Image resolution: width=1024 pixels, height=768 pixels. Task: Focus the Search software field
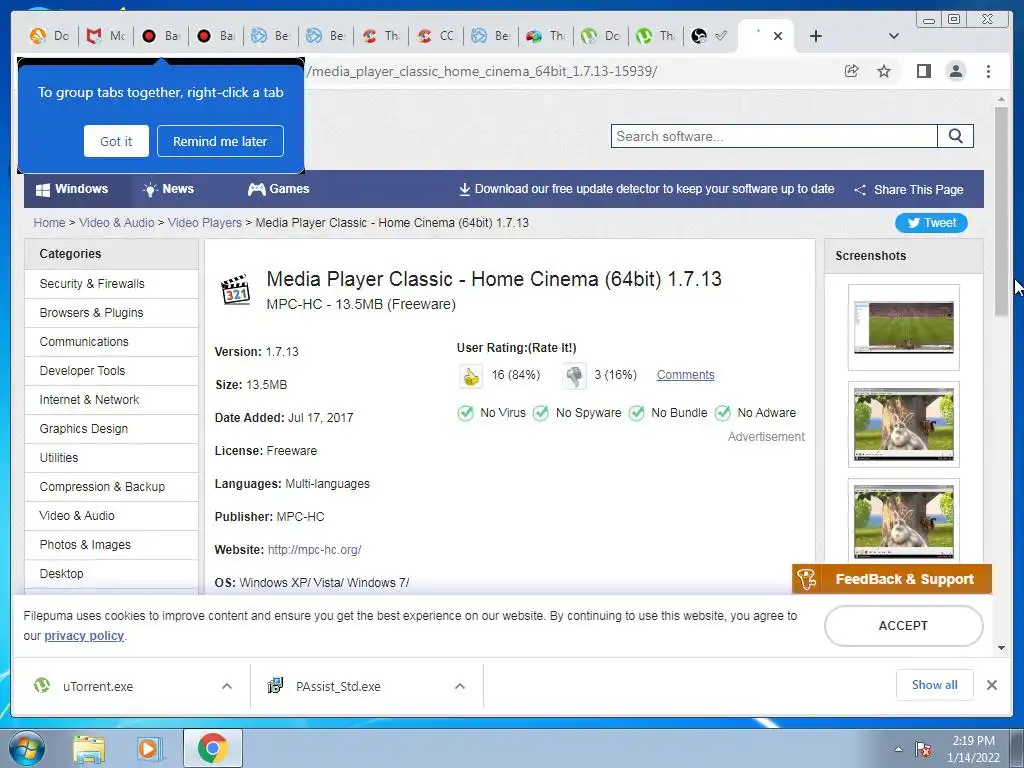(774, 136)
